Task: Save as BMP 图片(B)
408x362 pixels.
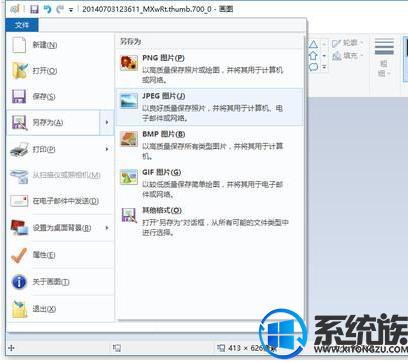Action: 209,145
